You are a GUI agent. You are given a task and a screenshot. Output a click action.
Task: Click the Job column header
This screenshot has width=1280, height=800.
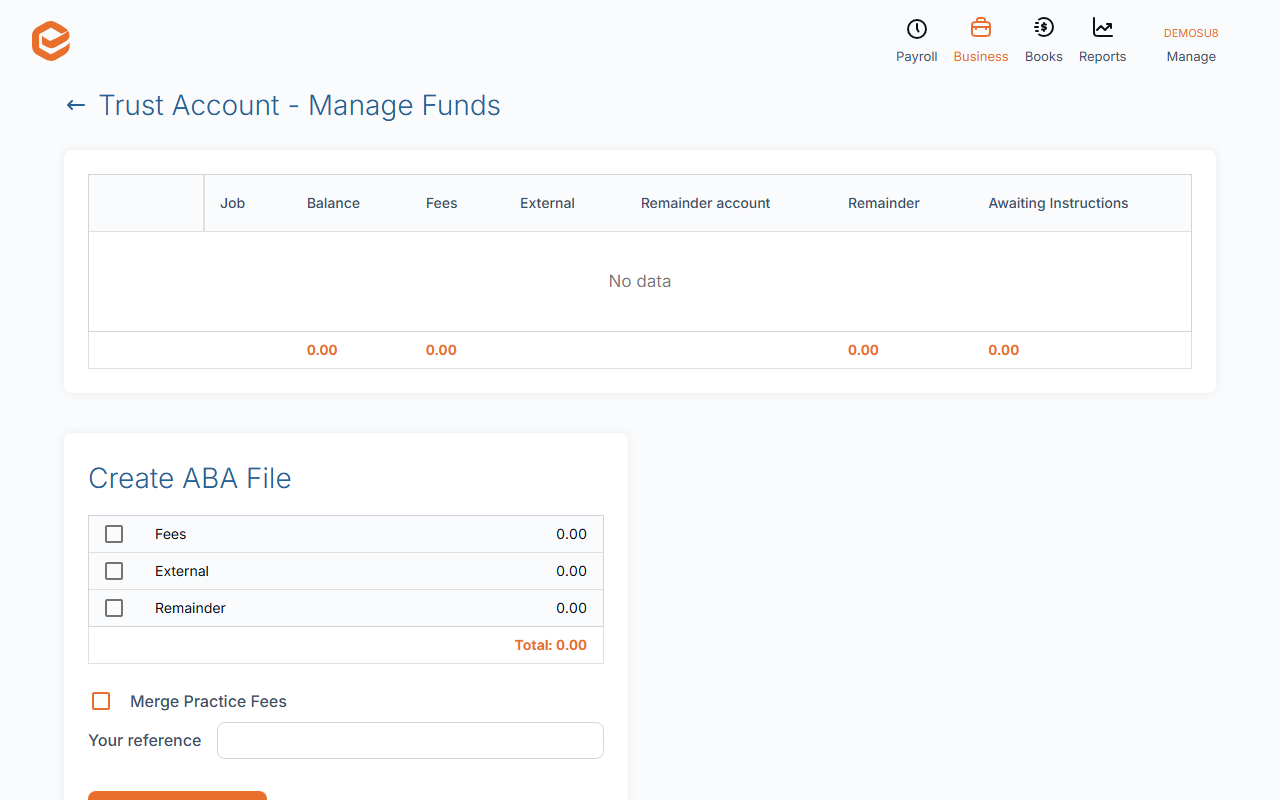[x=233, y=203]
